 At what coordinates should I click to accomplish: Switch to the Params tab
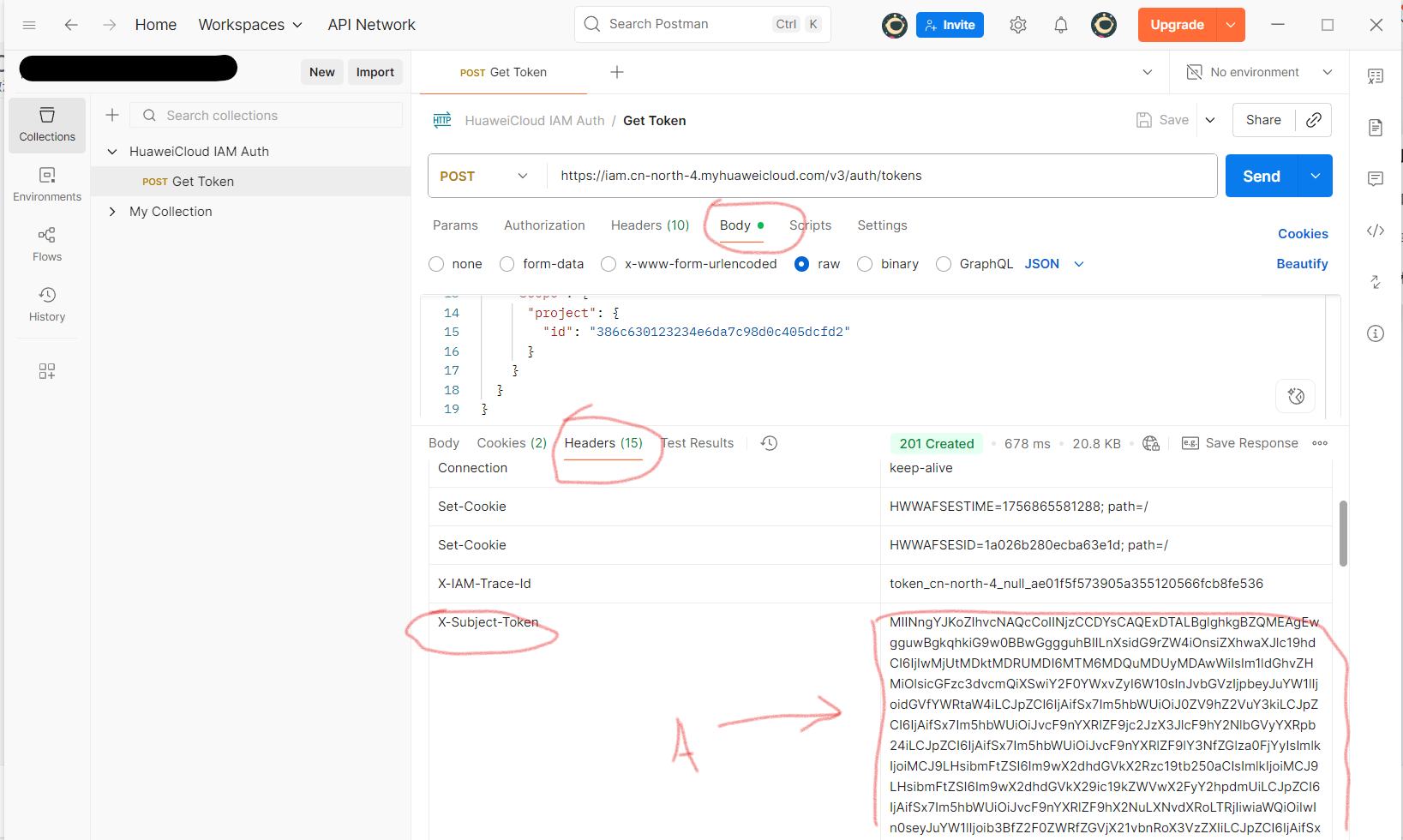[x=455, y=225]
